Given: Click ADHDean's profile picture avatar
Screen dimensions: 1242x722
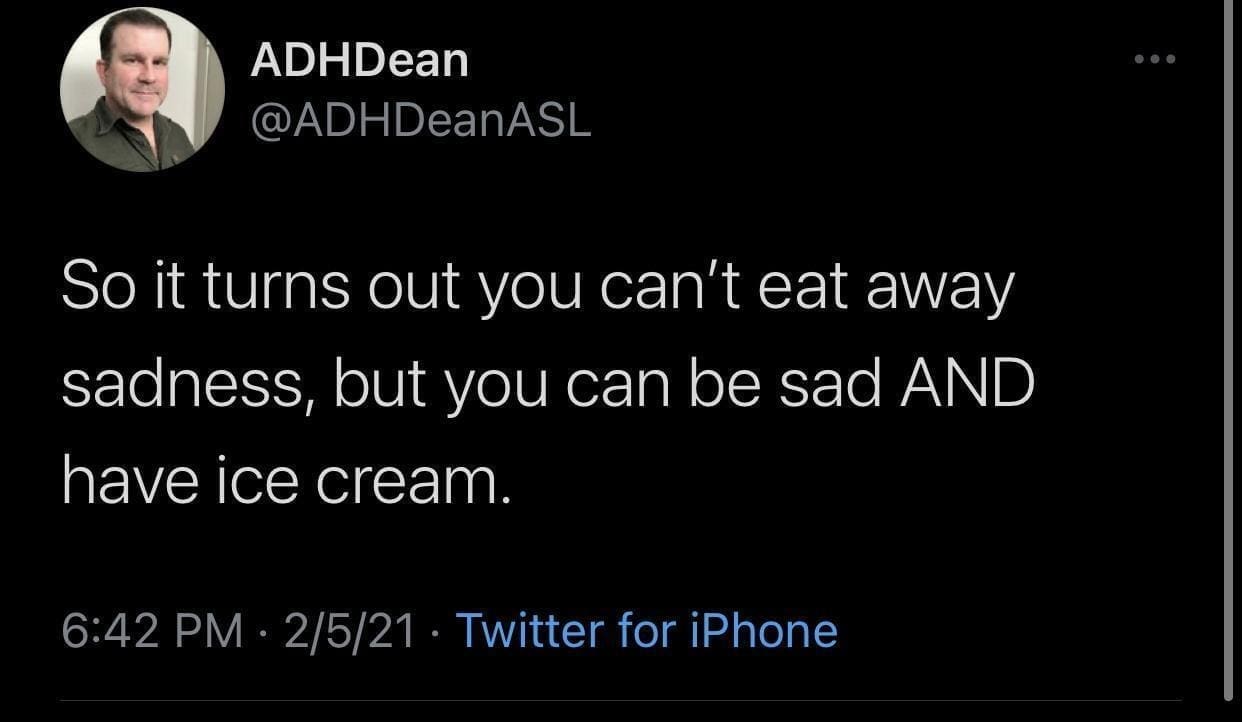Looking at the screenshot, I should click(141, 90).
